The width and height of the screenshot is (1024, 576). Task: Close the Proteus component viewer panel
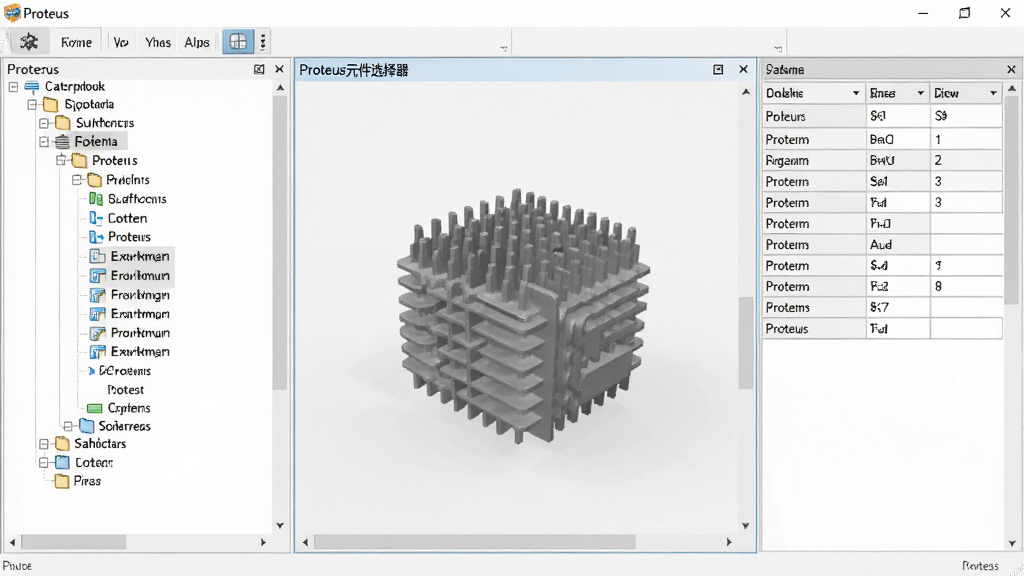point(743,69)
